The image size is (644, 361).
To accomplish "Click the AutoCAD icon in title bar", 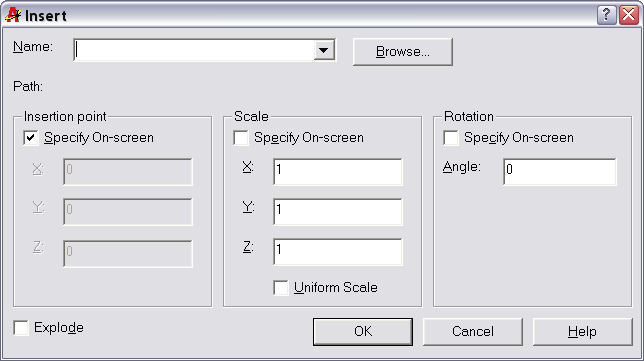I will tap(13, 15).
